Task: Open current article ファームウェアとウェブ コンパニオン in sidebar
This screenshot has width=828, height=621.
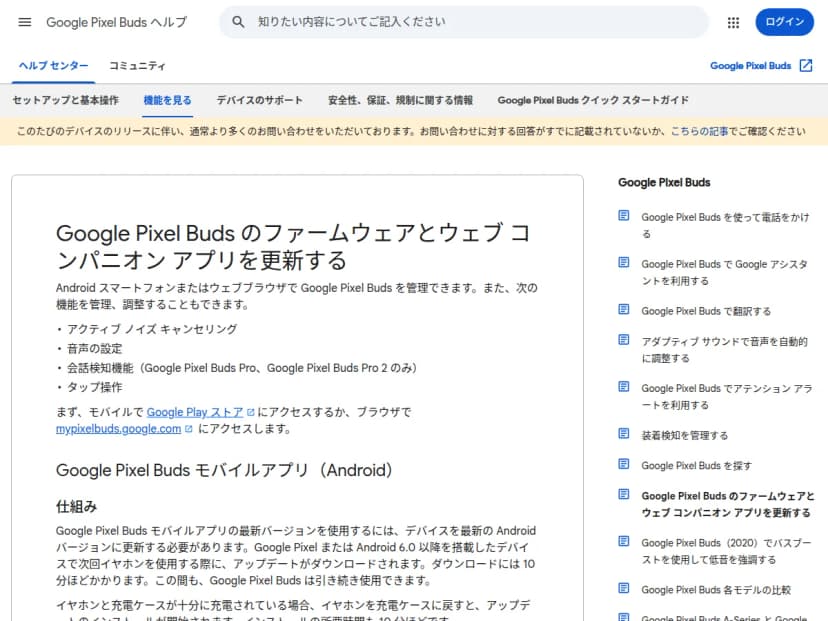Action: (728, 504)
